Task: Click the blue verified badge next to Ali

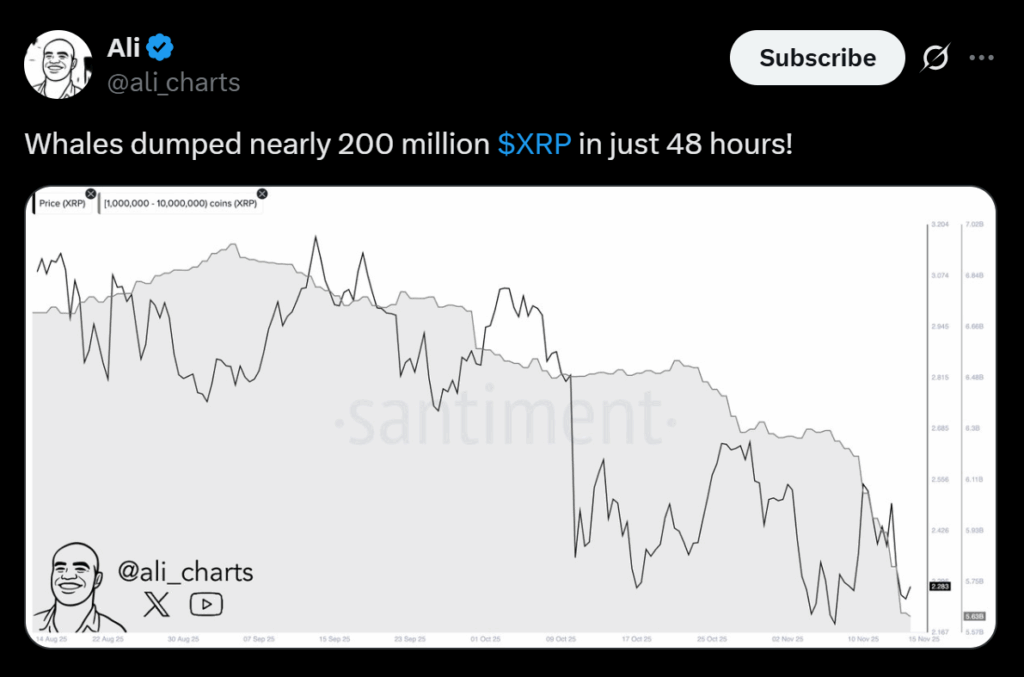Action: tap(161, 46)
